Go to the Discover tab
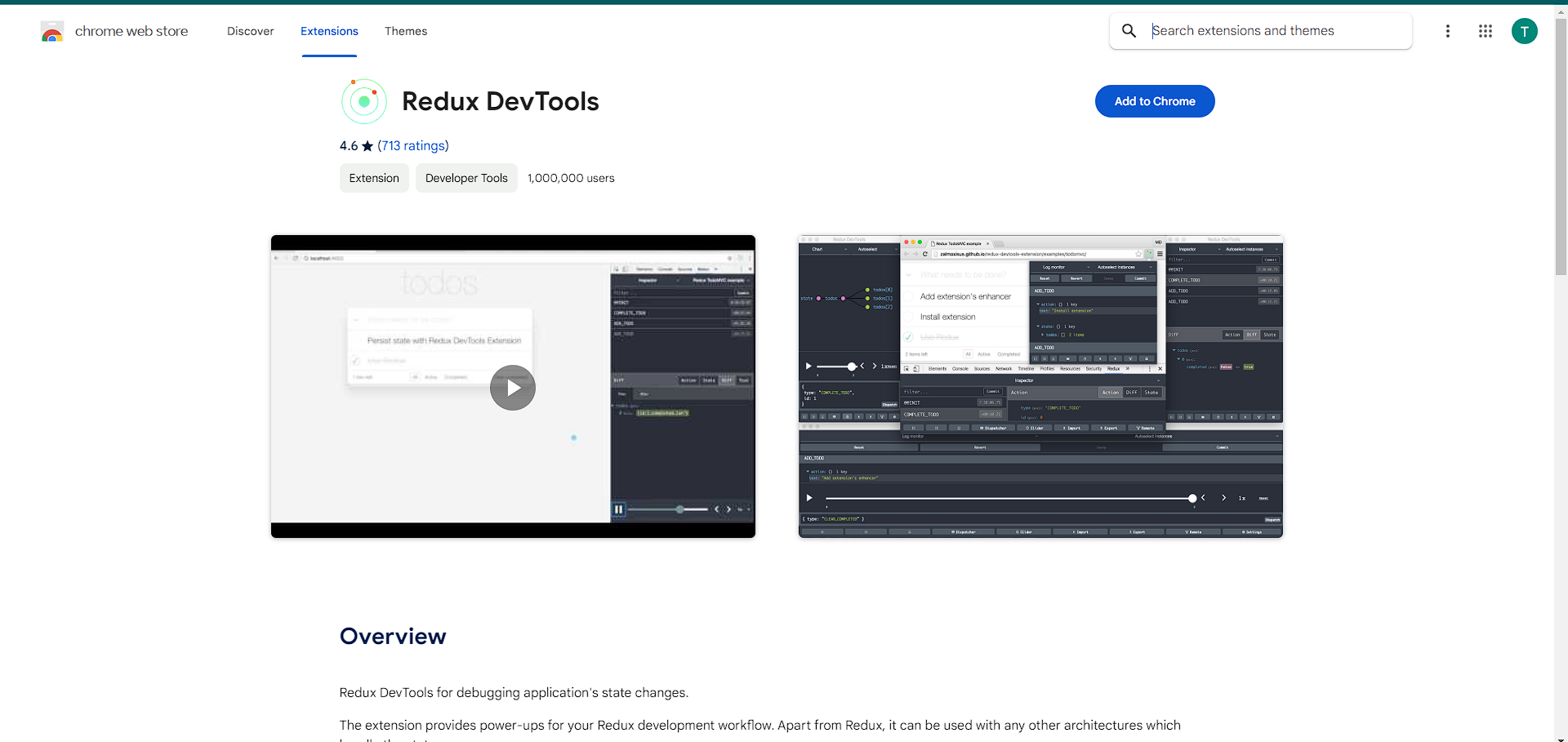 pos(250,31)
